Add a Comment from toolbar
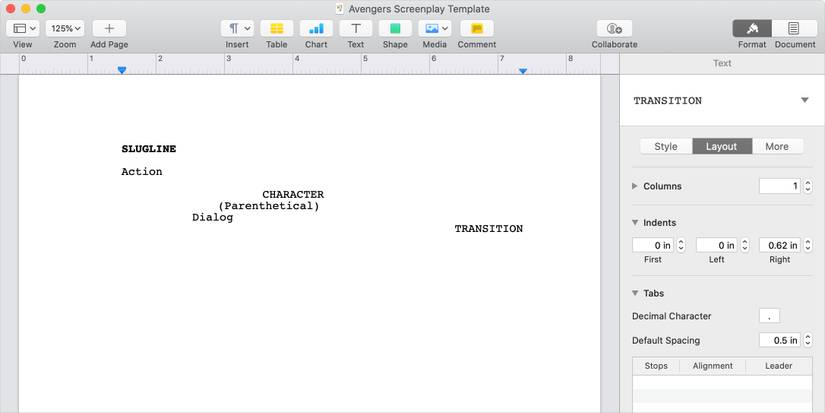The height and width of the screenshot is (413, 825). [x=477, y=29]
